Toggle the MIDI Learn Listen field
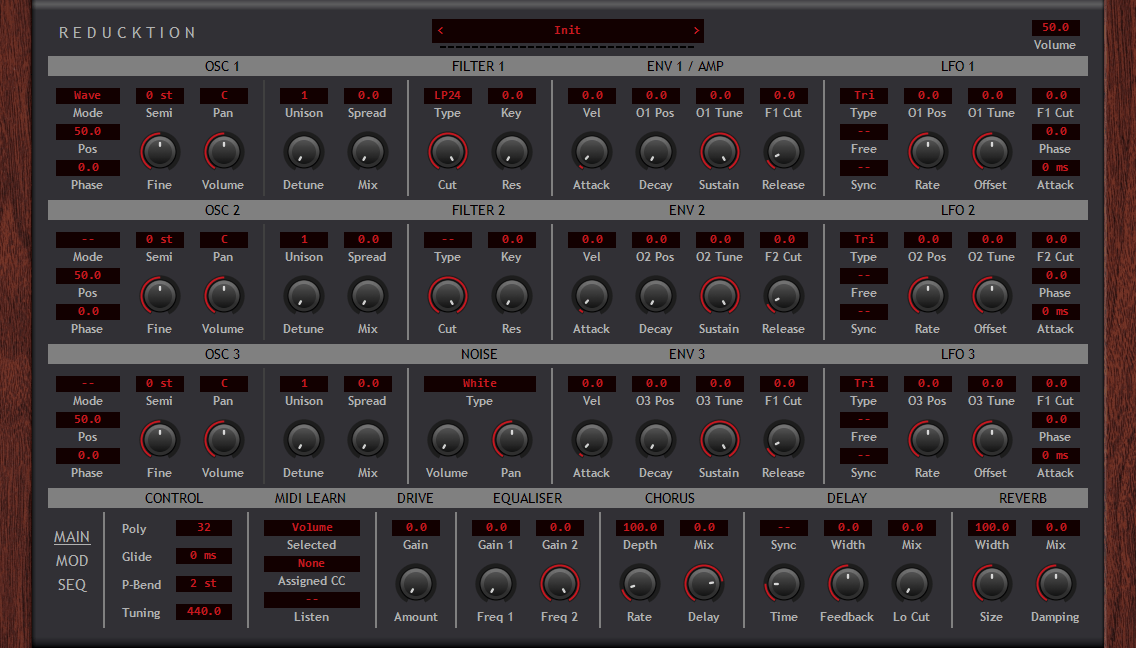The height and width of the screenshot is (648, 1136). [311, 600]
